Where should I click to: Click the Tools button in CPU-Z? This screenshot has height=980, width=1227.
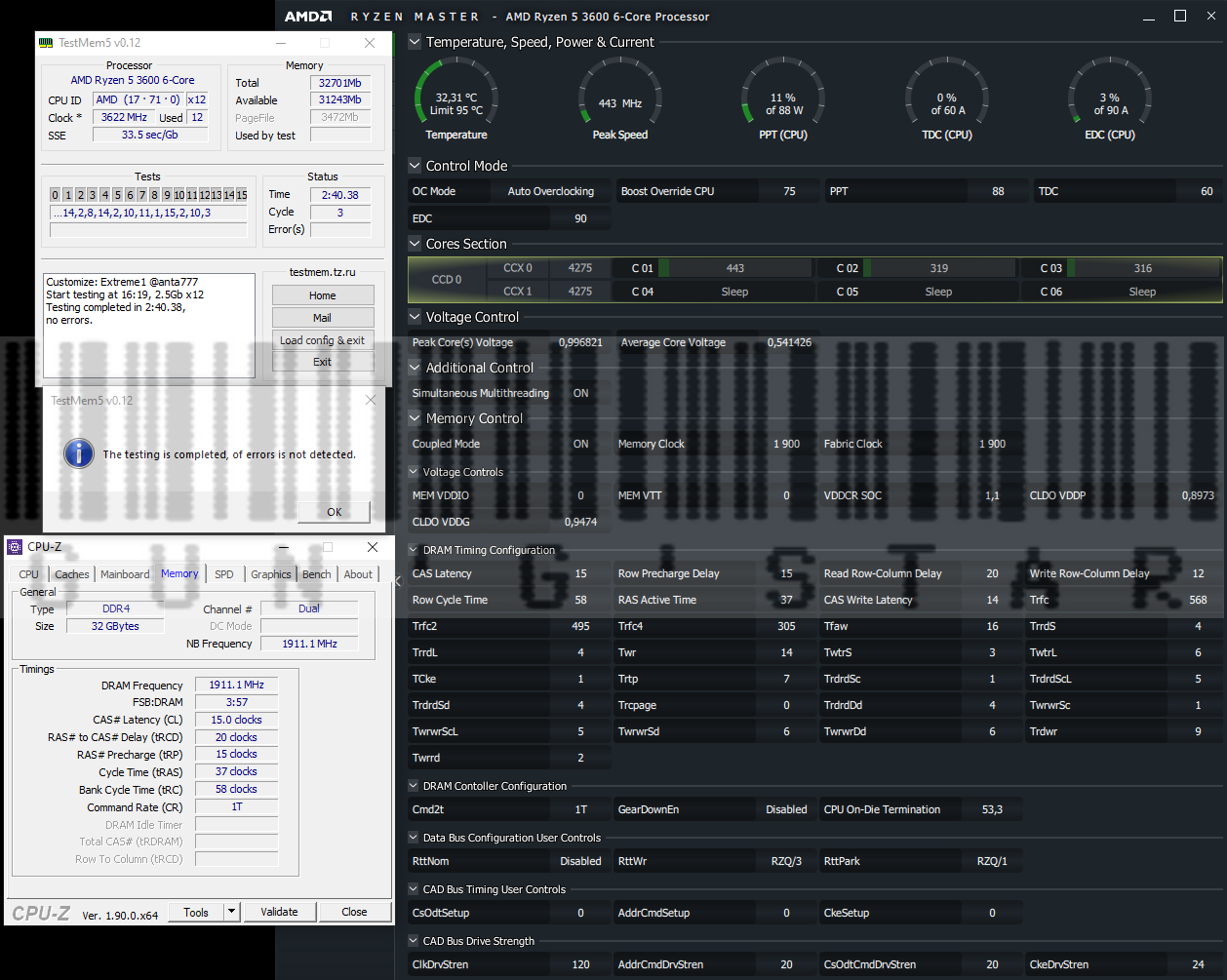pos(196,913)
